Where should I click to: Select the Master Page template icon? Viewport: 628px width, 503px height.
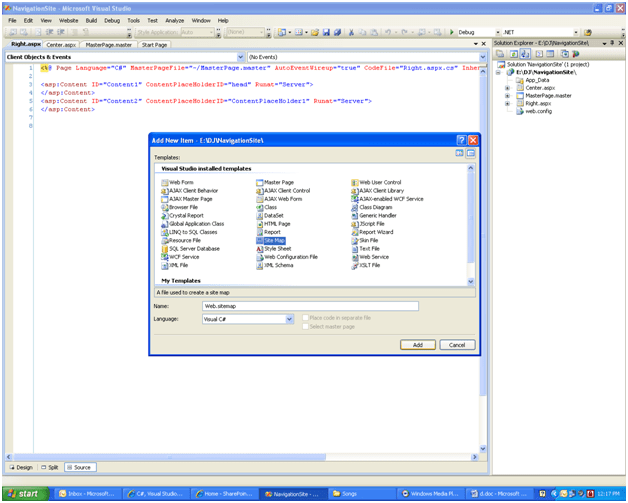[x=260, y=182]
